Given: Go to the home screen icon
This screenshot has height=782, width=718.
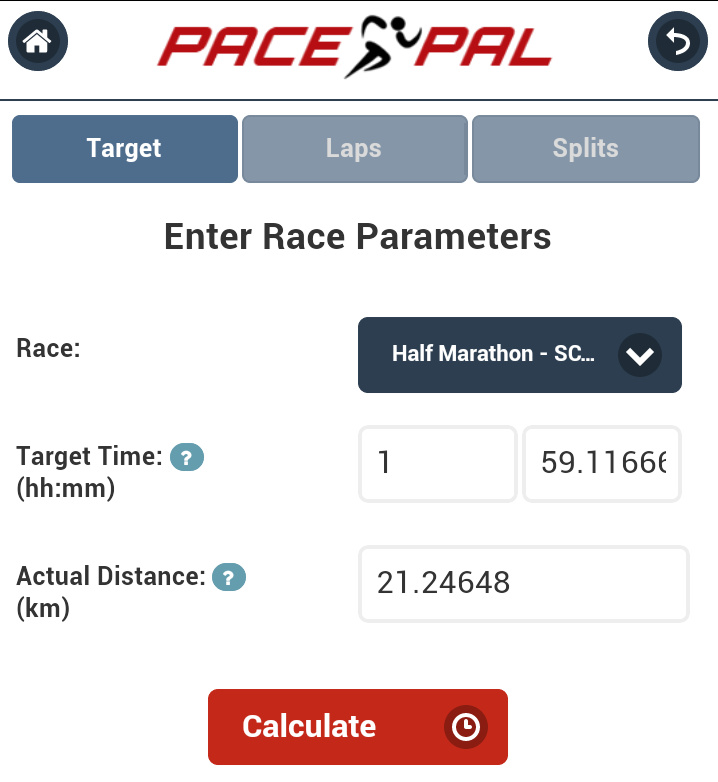Looking at the screenshot, I should pos(38,42).
